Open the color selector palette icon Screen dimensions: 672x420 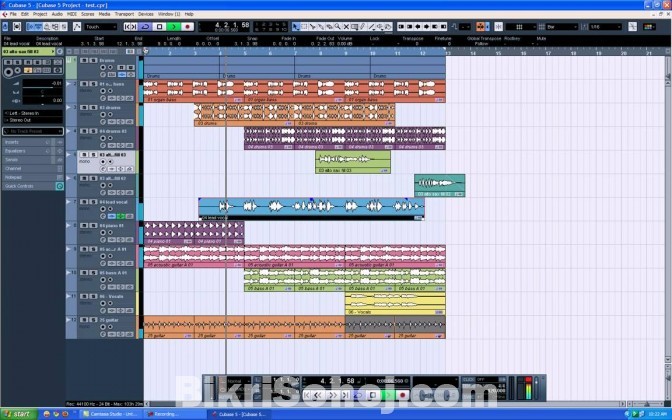click(x=649, y=27)
